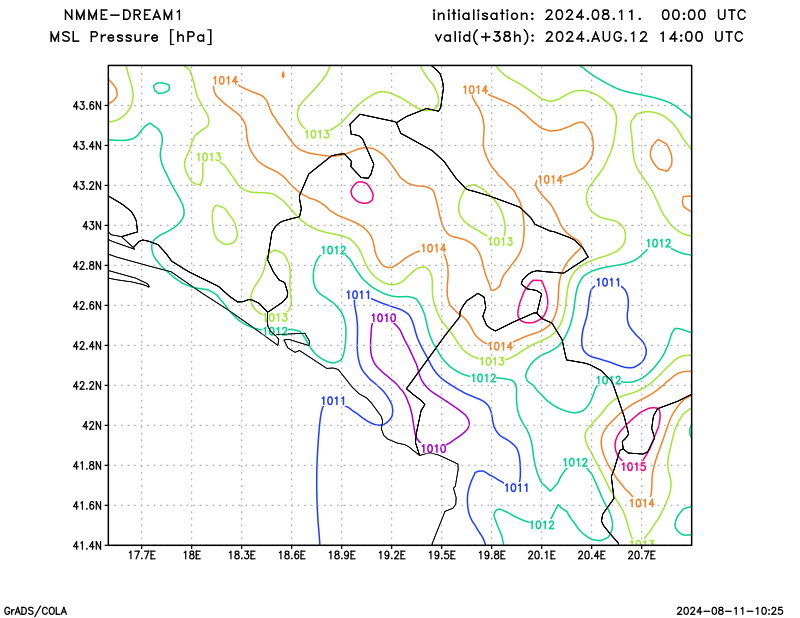This screenshot has height=618, width=800.
Task: Select the 42.2N latitude label
Action: pos(87,386)
